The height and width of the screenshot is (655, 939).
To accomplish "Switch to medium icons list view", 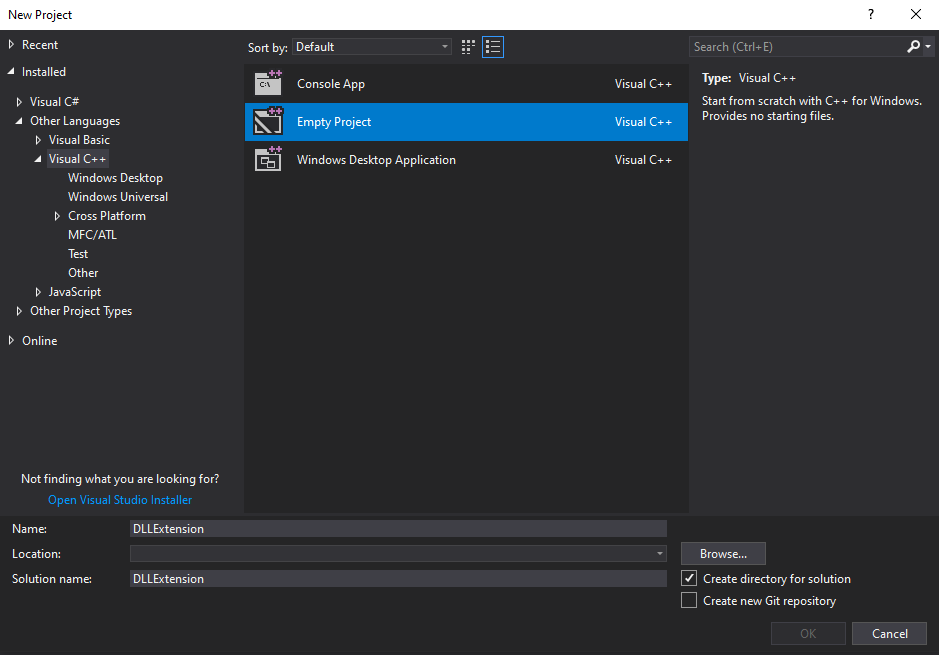I will [x=493, y=47].
